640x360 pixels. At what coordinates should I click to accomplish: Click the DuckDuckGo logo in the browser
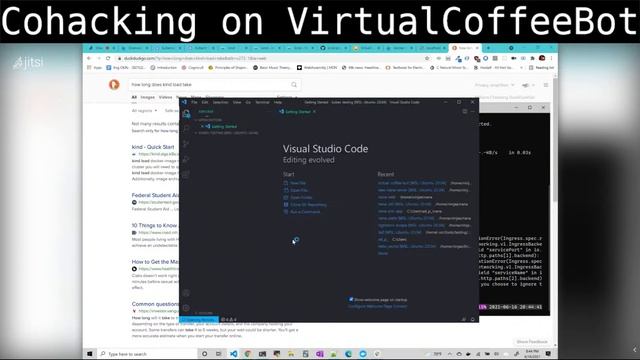click(x=114, y=84)
